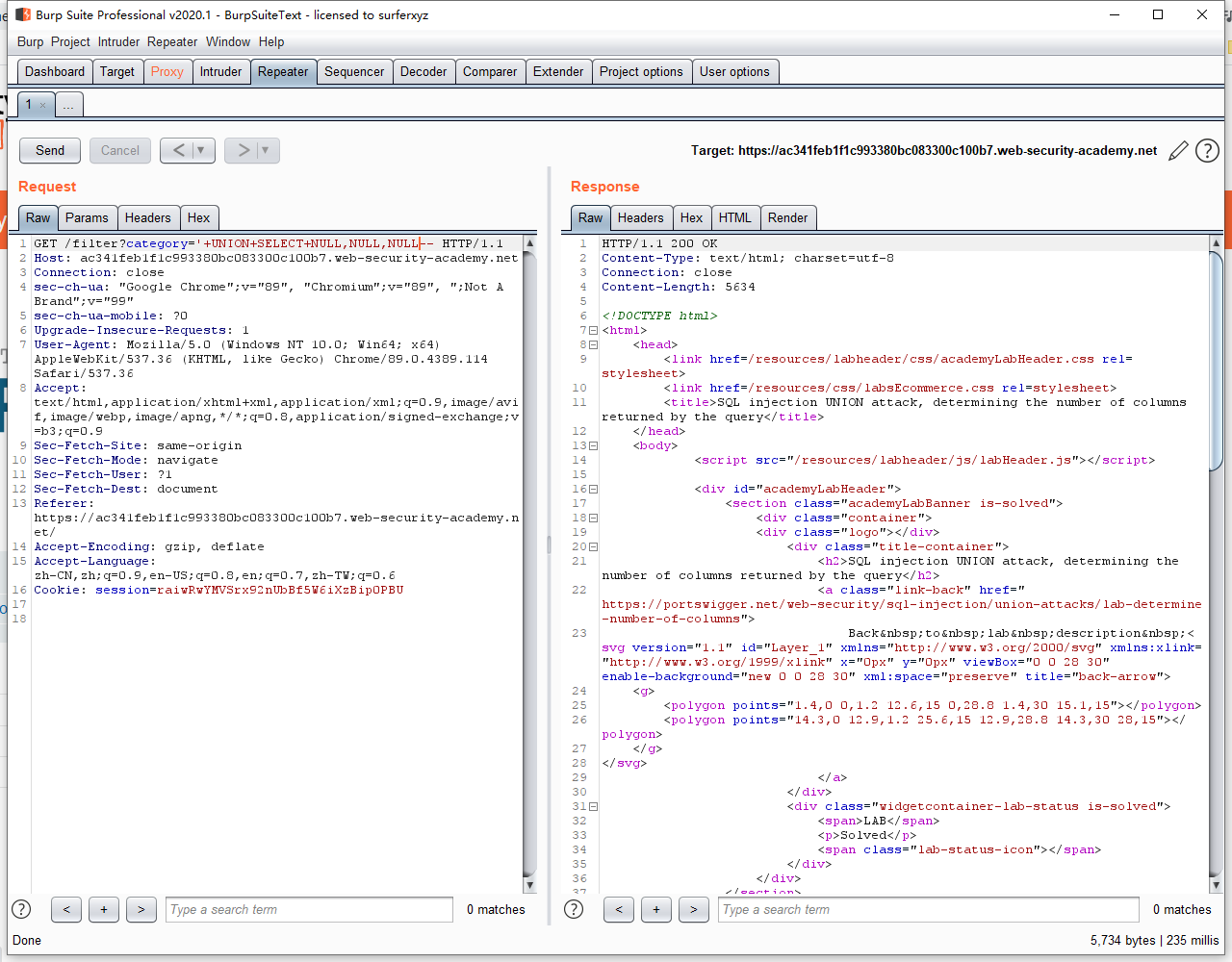Screen dimensions: 1232x962
Task: Switch to the Intruder tool tab
Action: (221, 71)
